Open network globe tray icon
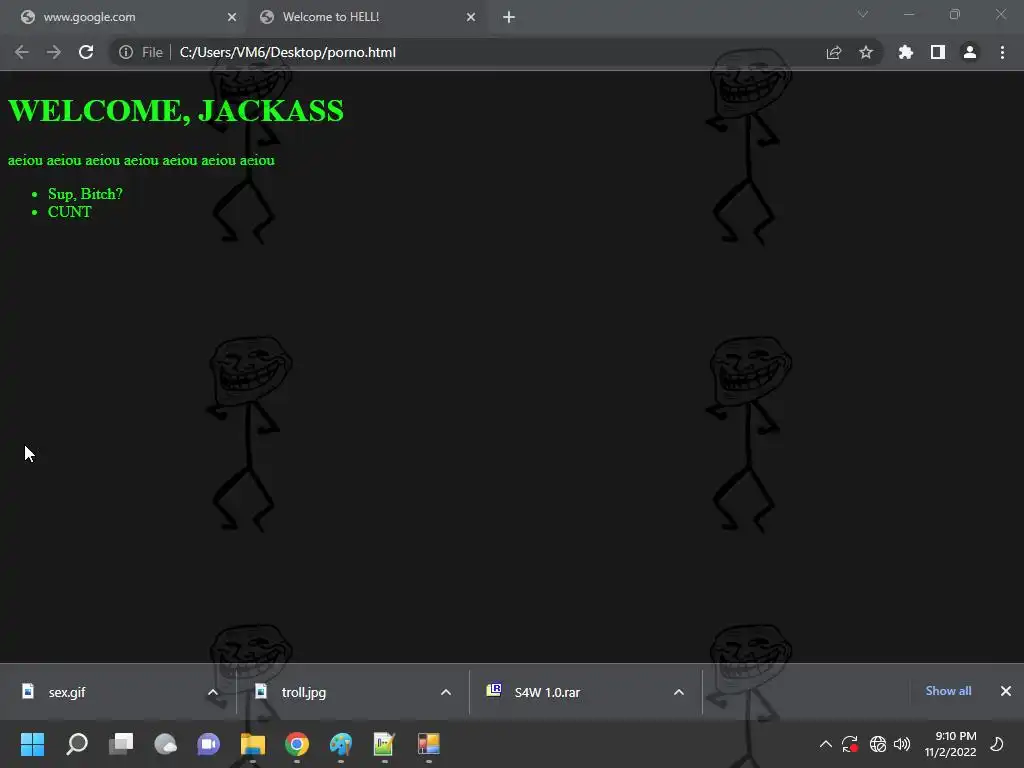This screenshot has width=1024, height=768. click(878, 744)
